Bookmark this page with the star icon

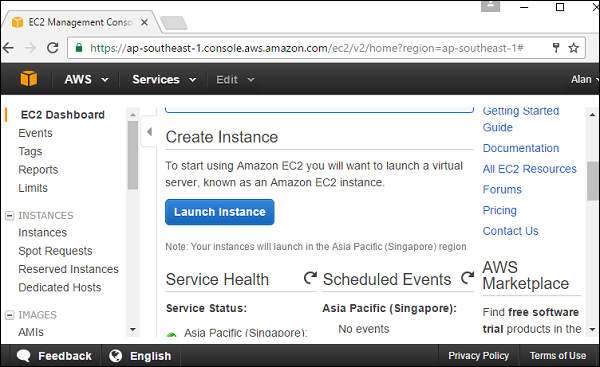click(573, 48)
